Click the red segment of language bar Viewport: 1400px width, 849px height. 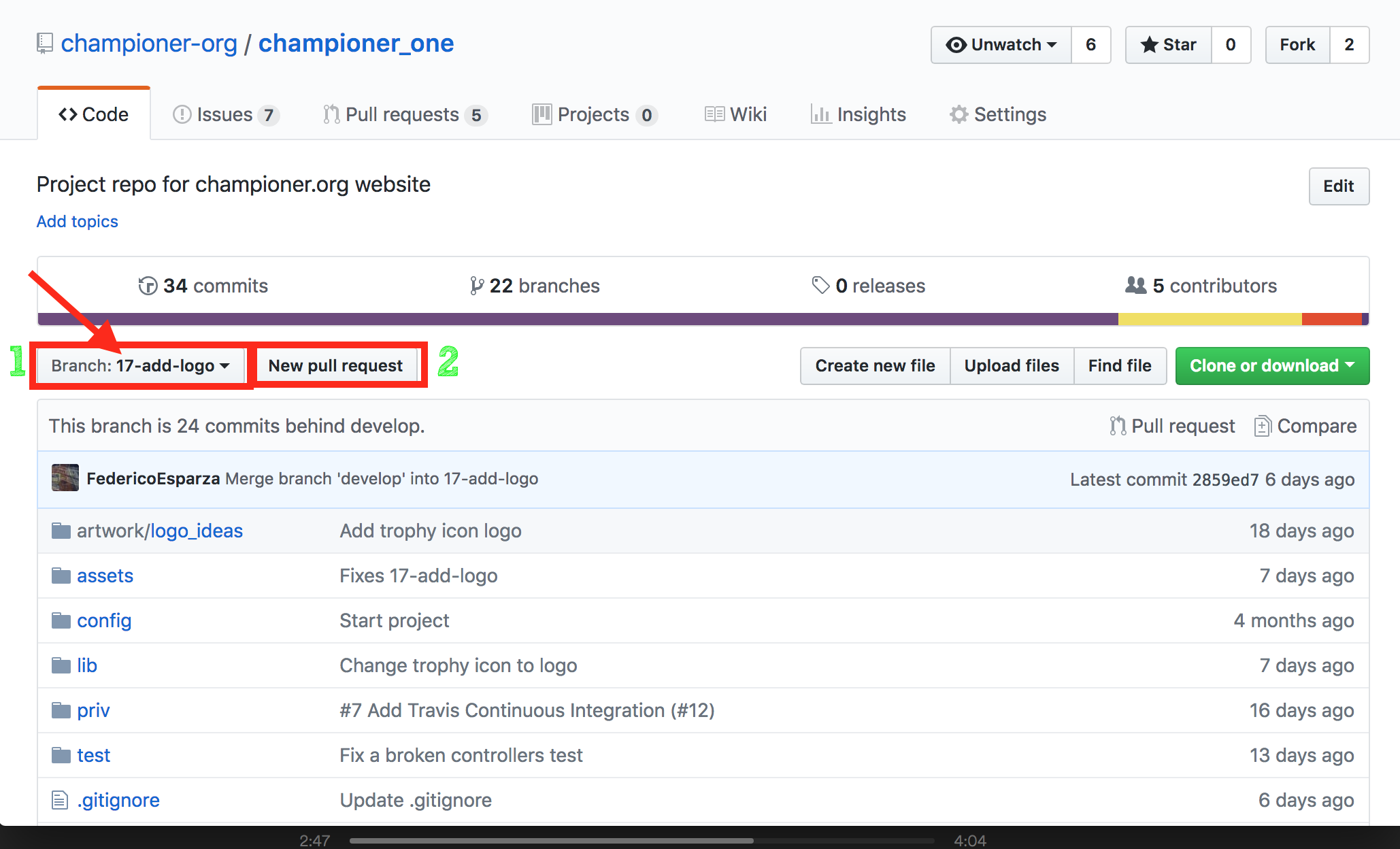[1332, 319]
